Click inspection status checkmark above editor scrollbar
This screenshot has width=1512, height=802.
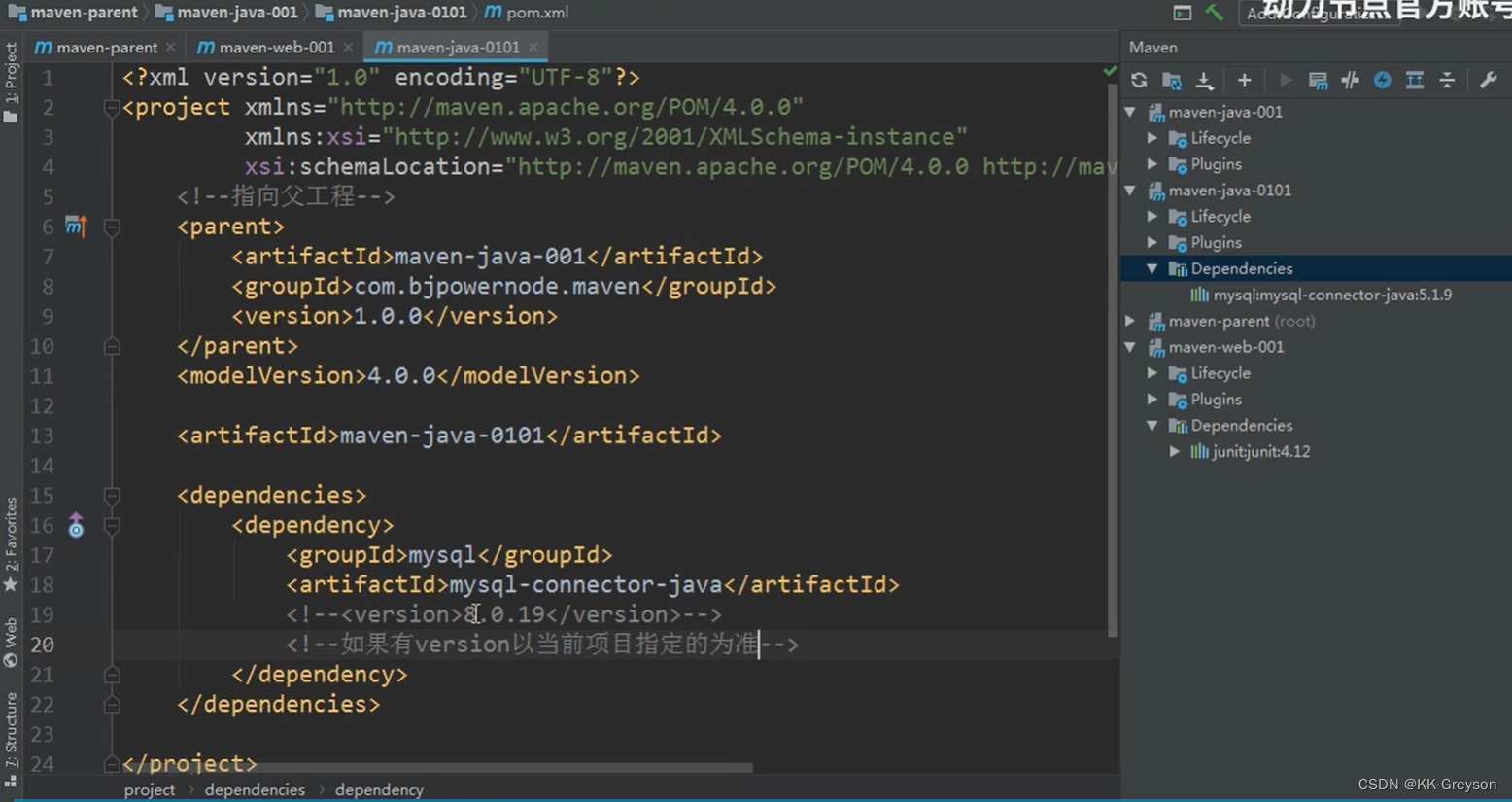tap(1111, 70)
